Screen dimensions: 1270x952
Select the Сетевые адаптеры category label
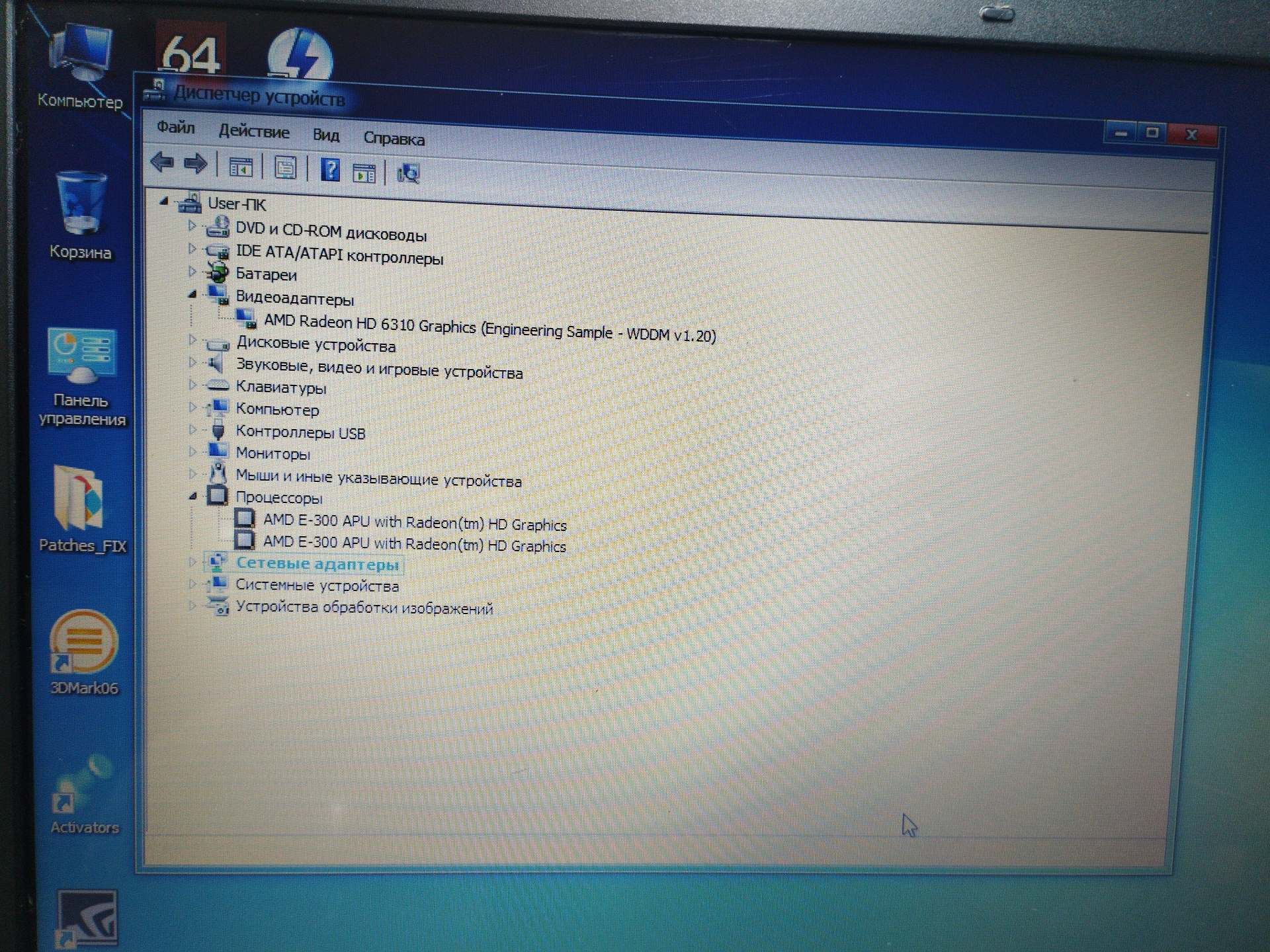pyautogui.click(x=317, y=564)
